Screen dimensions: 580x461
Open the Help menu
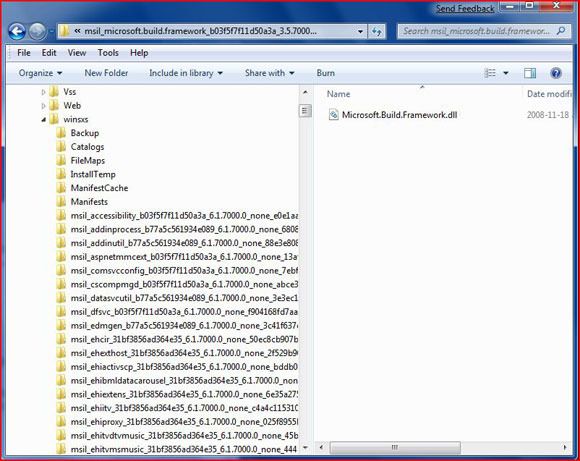click(x=139, y=53)
